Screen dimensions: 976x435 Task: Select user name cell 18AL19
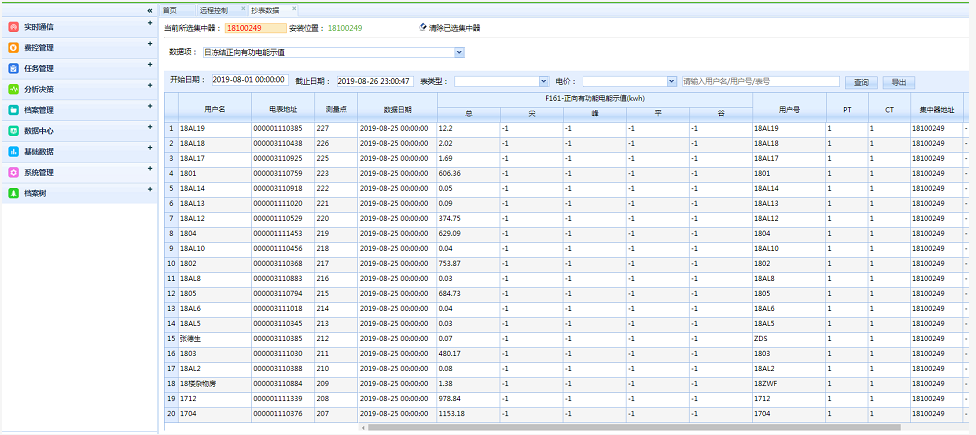215,128
